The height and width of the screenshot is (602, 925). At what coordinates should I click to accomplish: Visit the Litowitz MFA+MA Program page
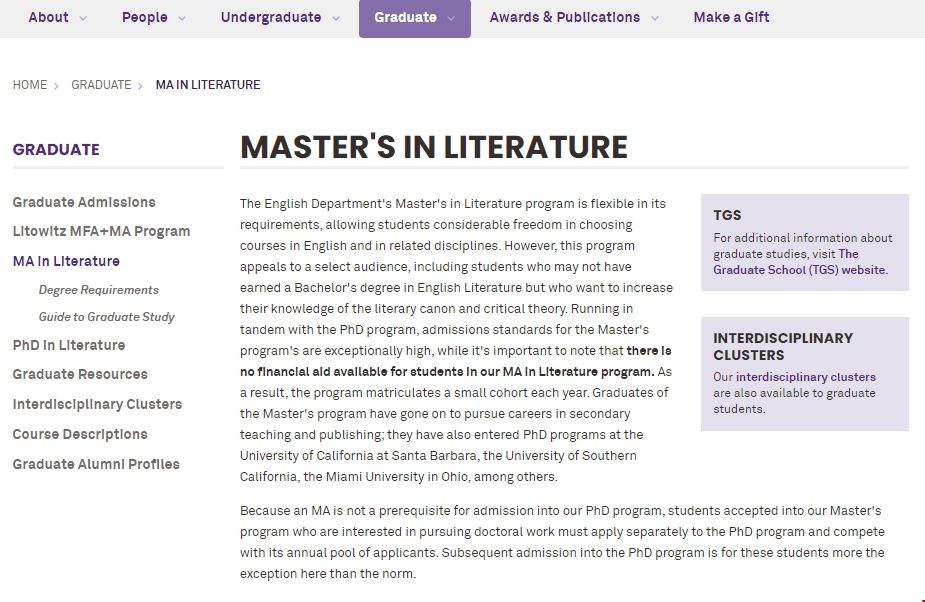click(100, 231)
